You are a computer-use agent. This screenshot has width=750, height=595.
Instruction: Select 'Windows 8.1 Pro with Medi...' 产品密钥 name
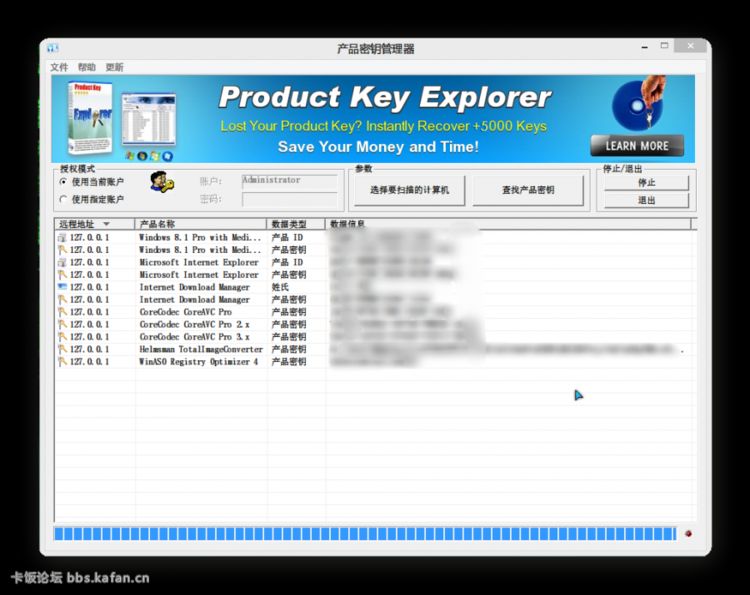[x=200, y=250]
